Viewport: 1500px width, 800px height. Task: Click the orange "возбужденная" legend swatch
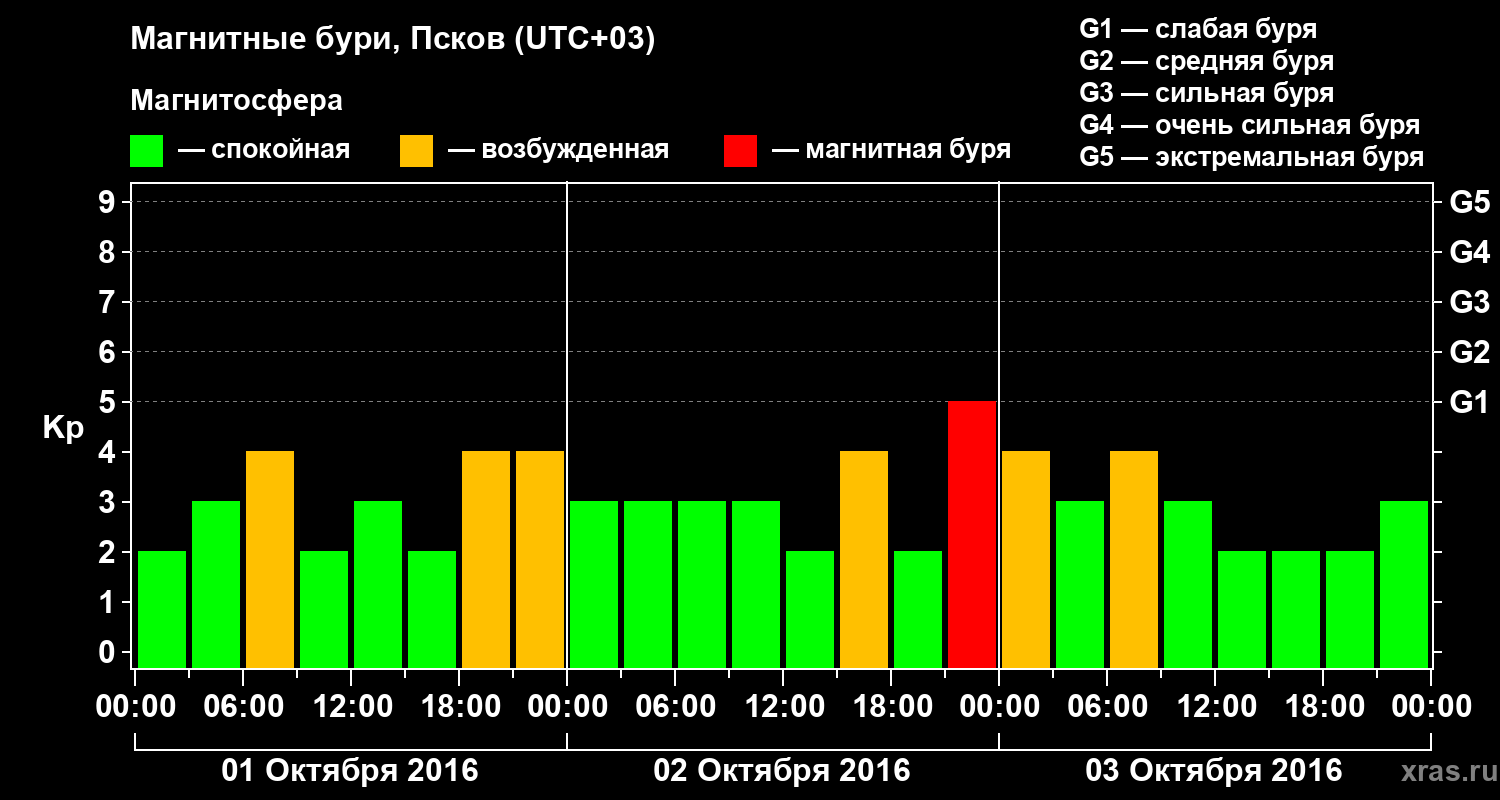[x=417, y=151]
